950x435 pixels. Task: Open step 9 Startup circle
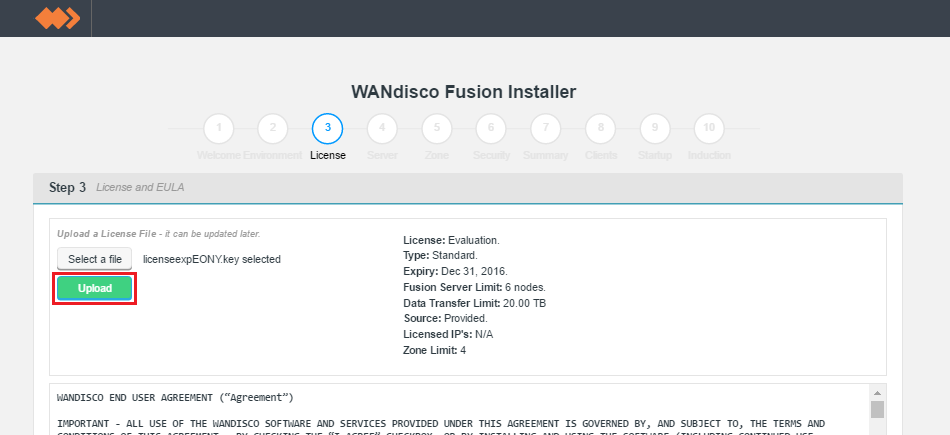coord(655,128)
